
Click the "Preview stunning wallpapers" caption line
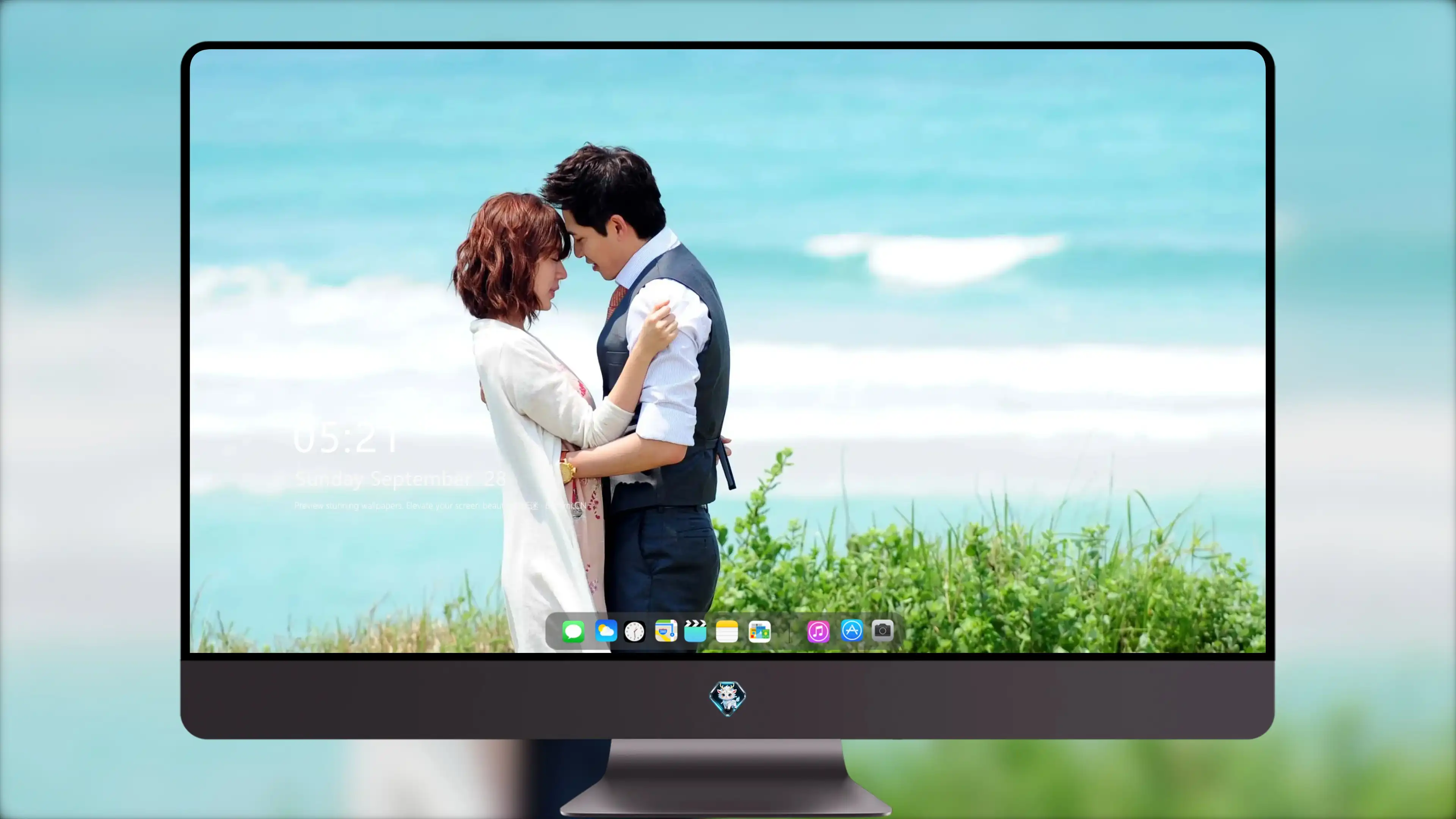pyautogui.click(x=441, y=505)
